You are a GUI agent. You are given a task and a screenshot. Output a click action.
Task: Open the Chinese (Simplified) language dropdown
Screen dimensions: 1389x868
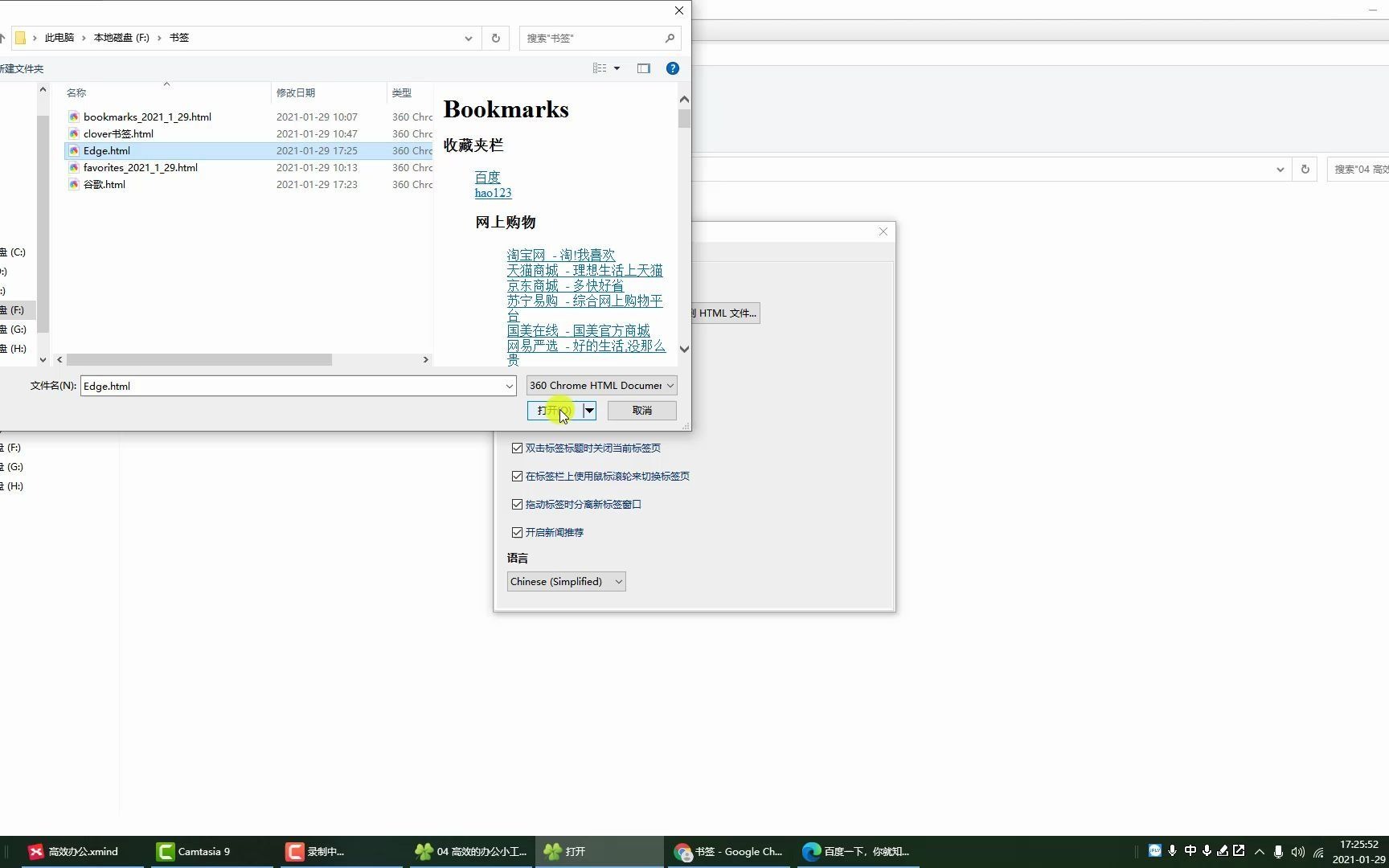(x=566, y=582)
